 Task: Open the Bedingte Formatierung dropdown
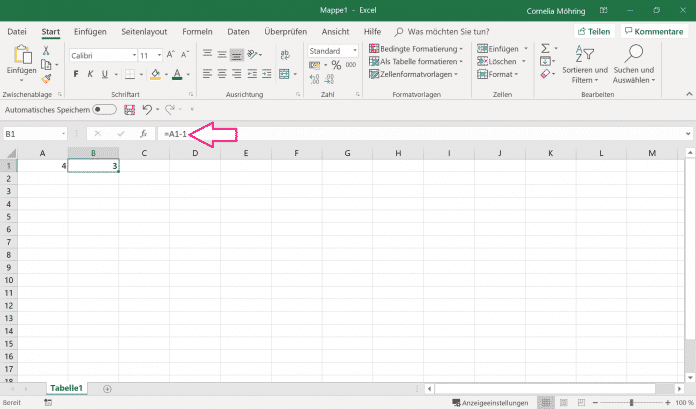(416, 48)
